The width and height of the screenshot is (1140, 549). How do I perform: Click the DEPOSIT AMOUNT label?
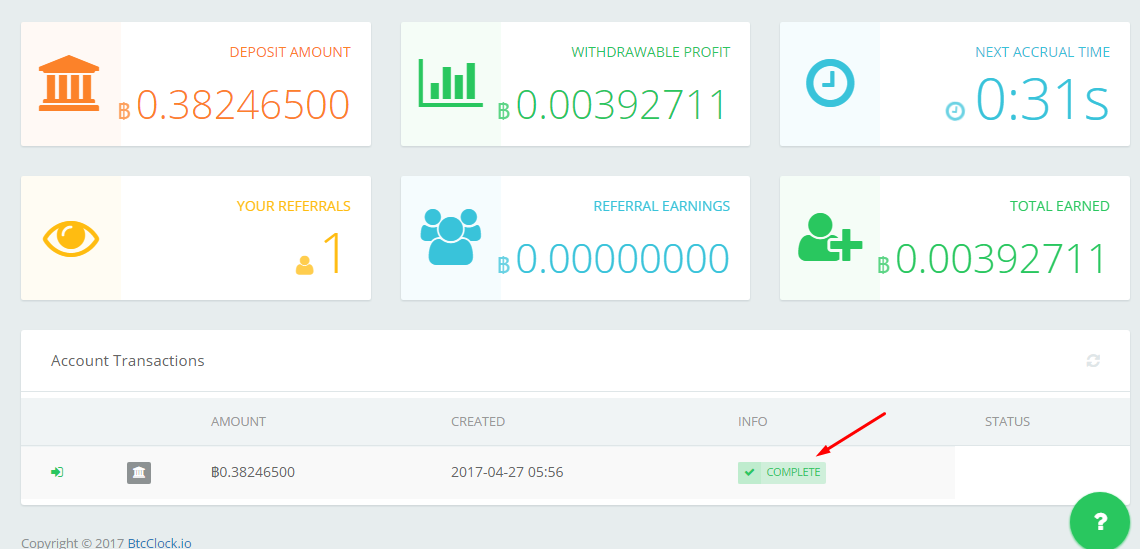coord(290,52)
